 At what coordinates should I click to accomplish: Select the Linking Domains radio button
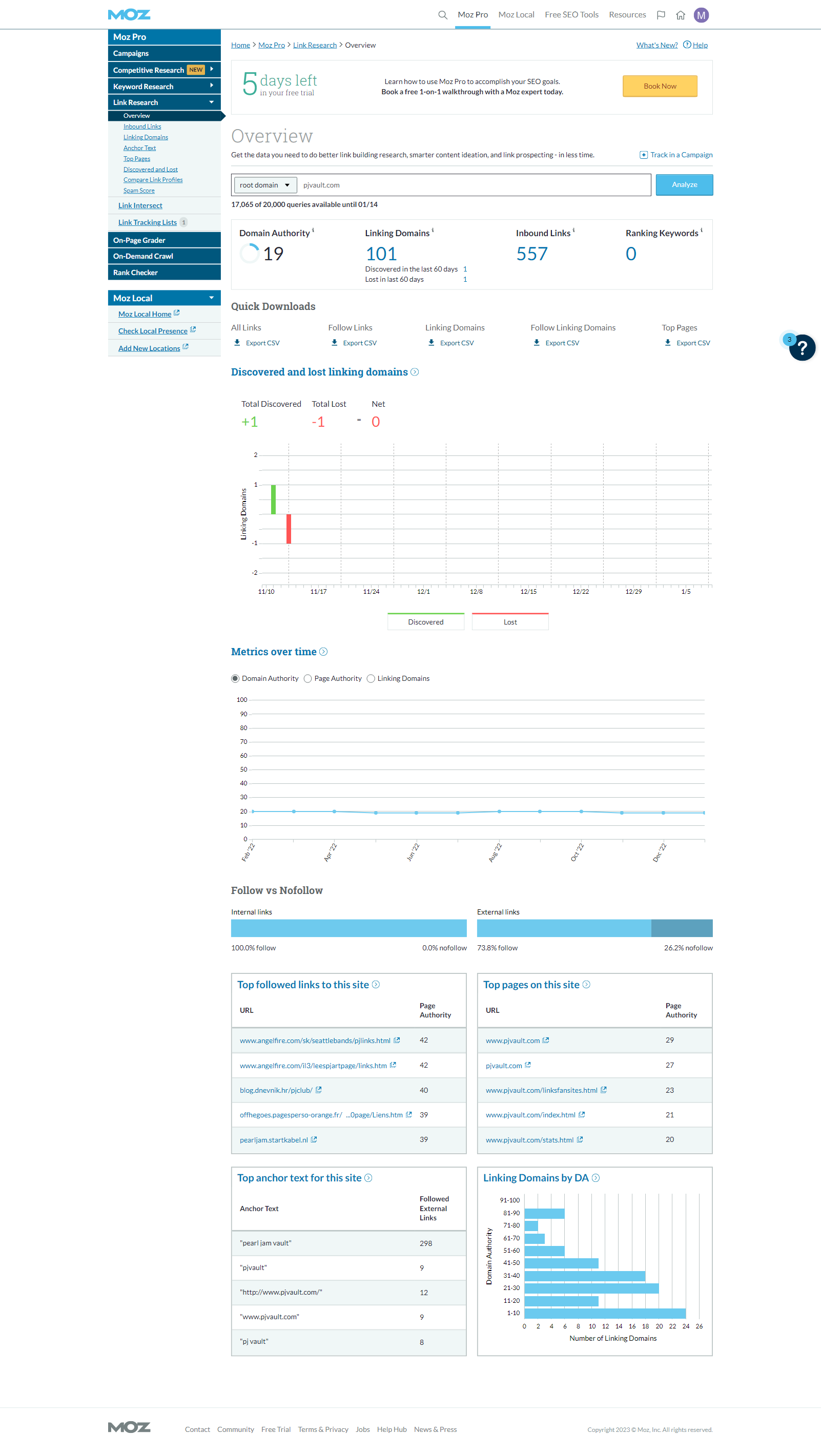(x=371, y=678)
